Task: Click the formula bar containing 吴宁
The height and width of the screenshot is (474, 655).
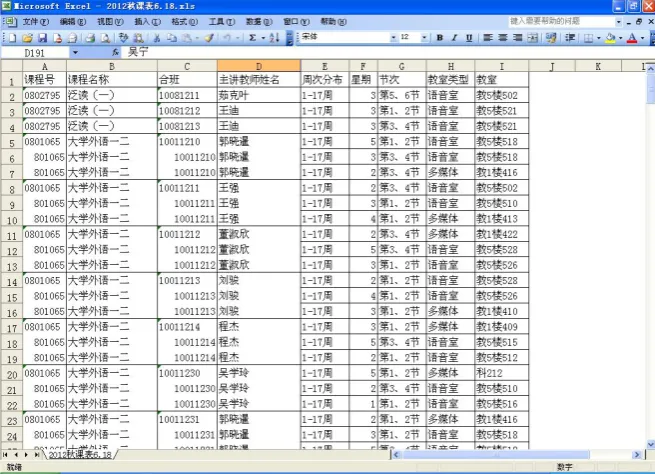Action: [x=386, y=53]
